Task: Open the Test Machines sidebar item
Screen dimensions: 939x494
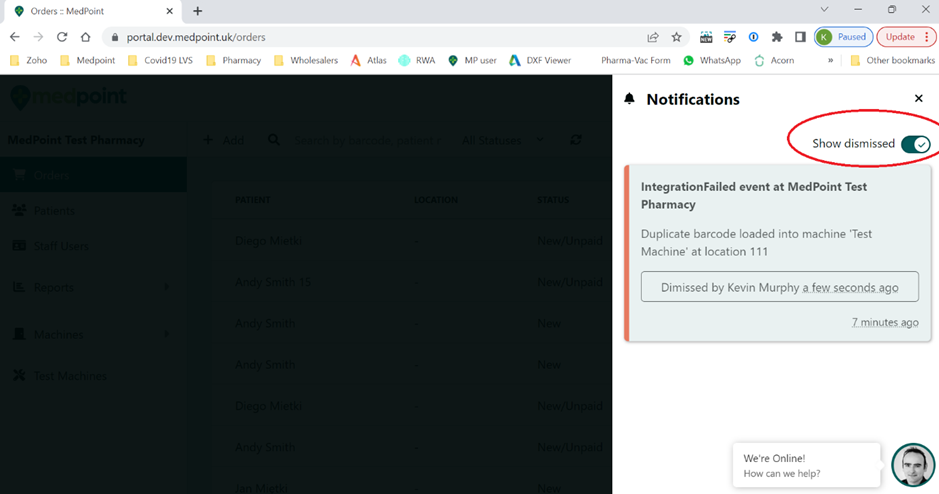Action: click(x=93, y=376)
